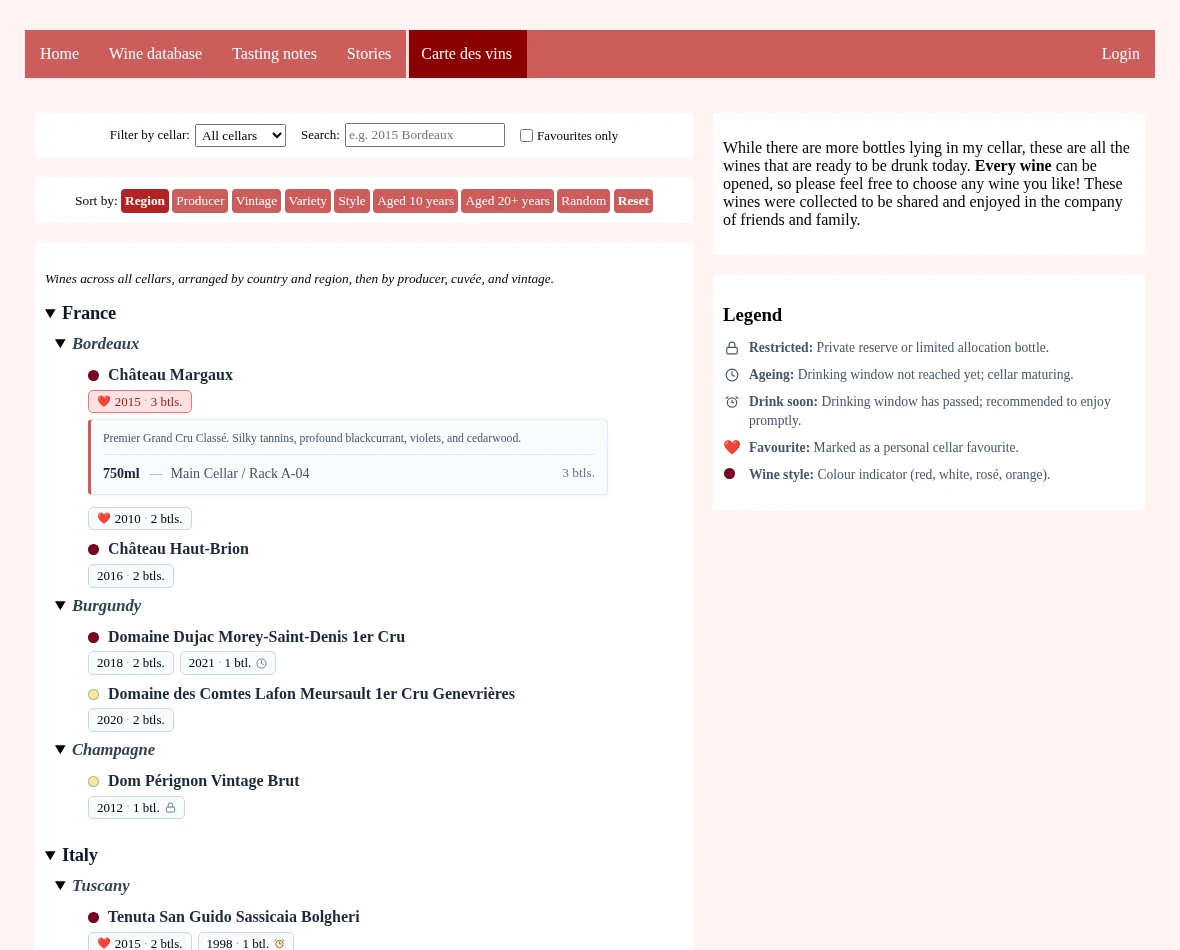Sort wines by Producer
The height and width of the screenshot is (950, 1180).
[200, 201]
